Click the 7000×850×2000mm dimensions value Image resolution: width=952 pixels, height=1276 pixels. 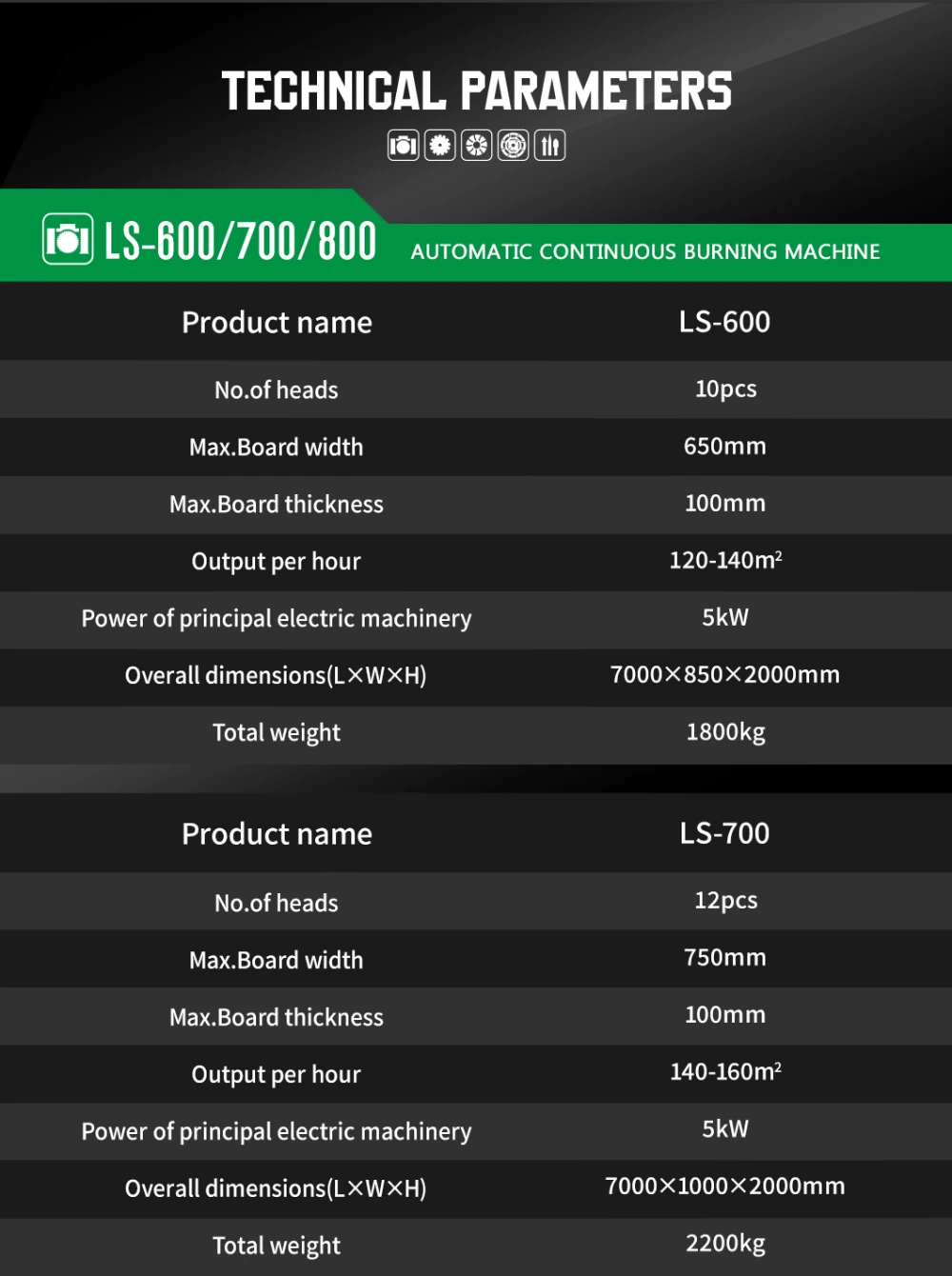pos(724,674)
